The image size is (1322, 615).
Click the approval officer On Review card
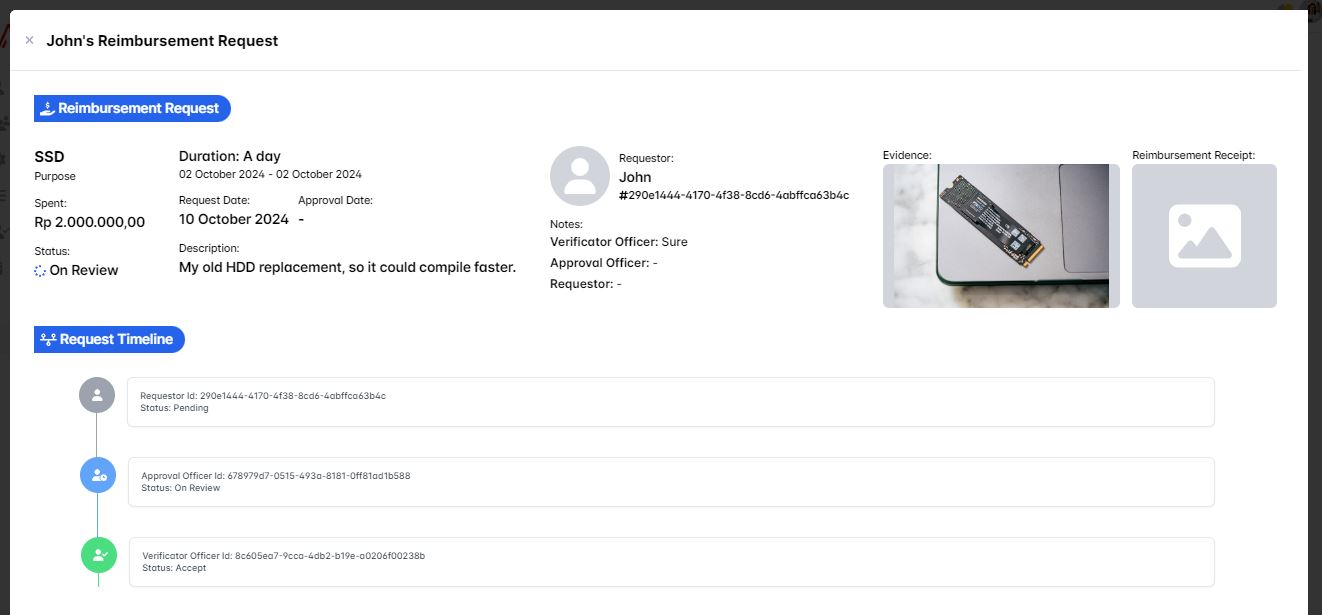pos(670,482)
